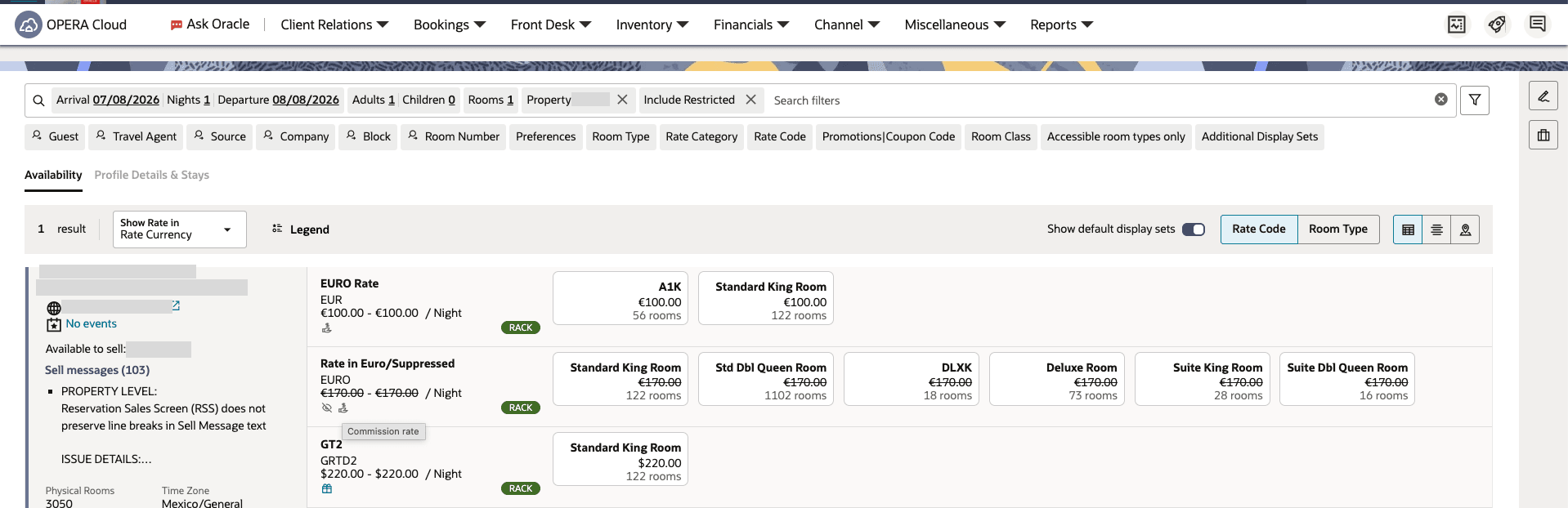Image resolution: width=1568 pixels, height=508 pixels.
Task: Click the globe icon in property panel
Action: [x=54, y=308]
